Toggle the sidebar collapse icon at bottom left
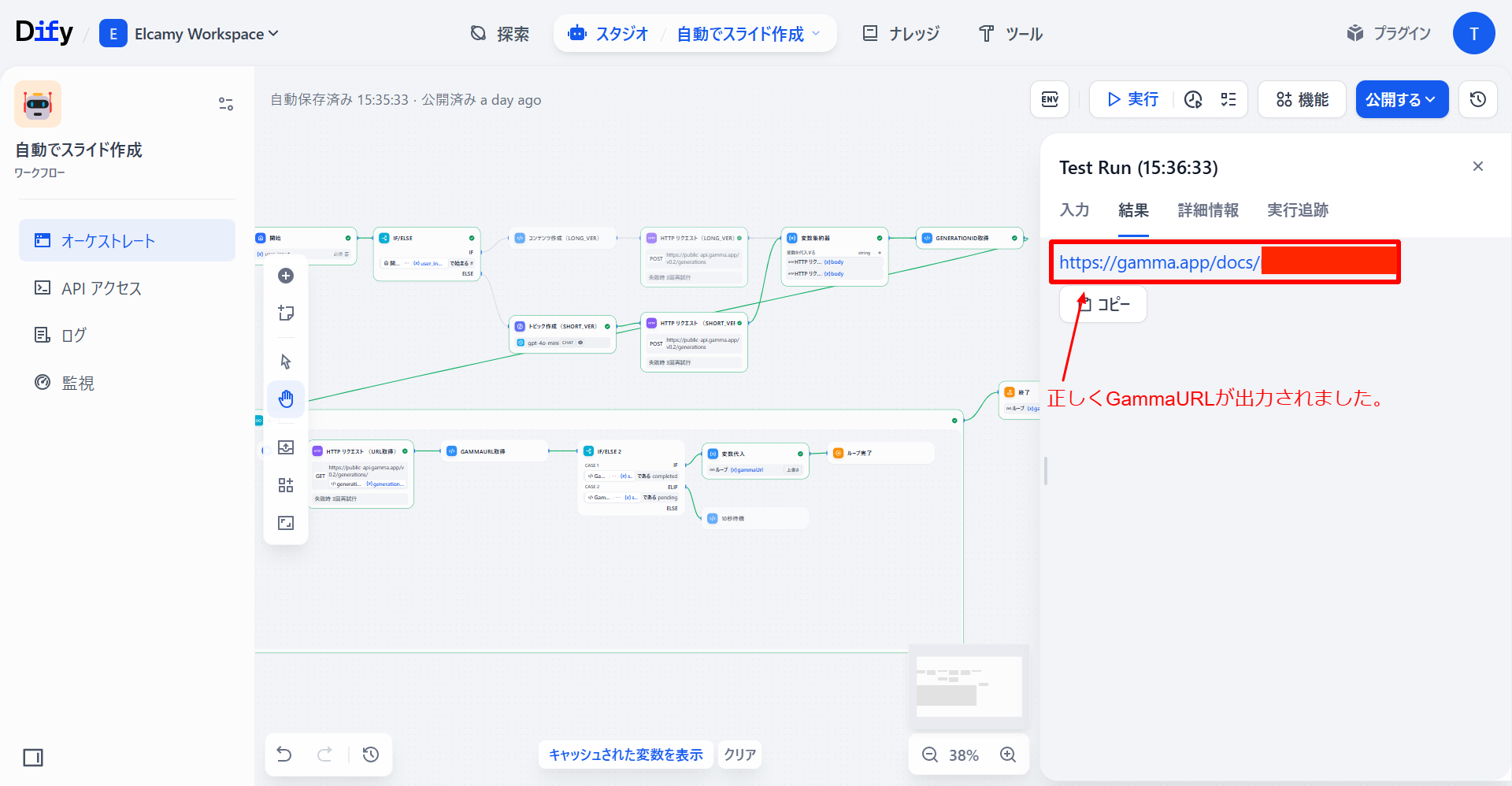Screen dimensions: 1512x786 tap(33, 758)
